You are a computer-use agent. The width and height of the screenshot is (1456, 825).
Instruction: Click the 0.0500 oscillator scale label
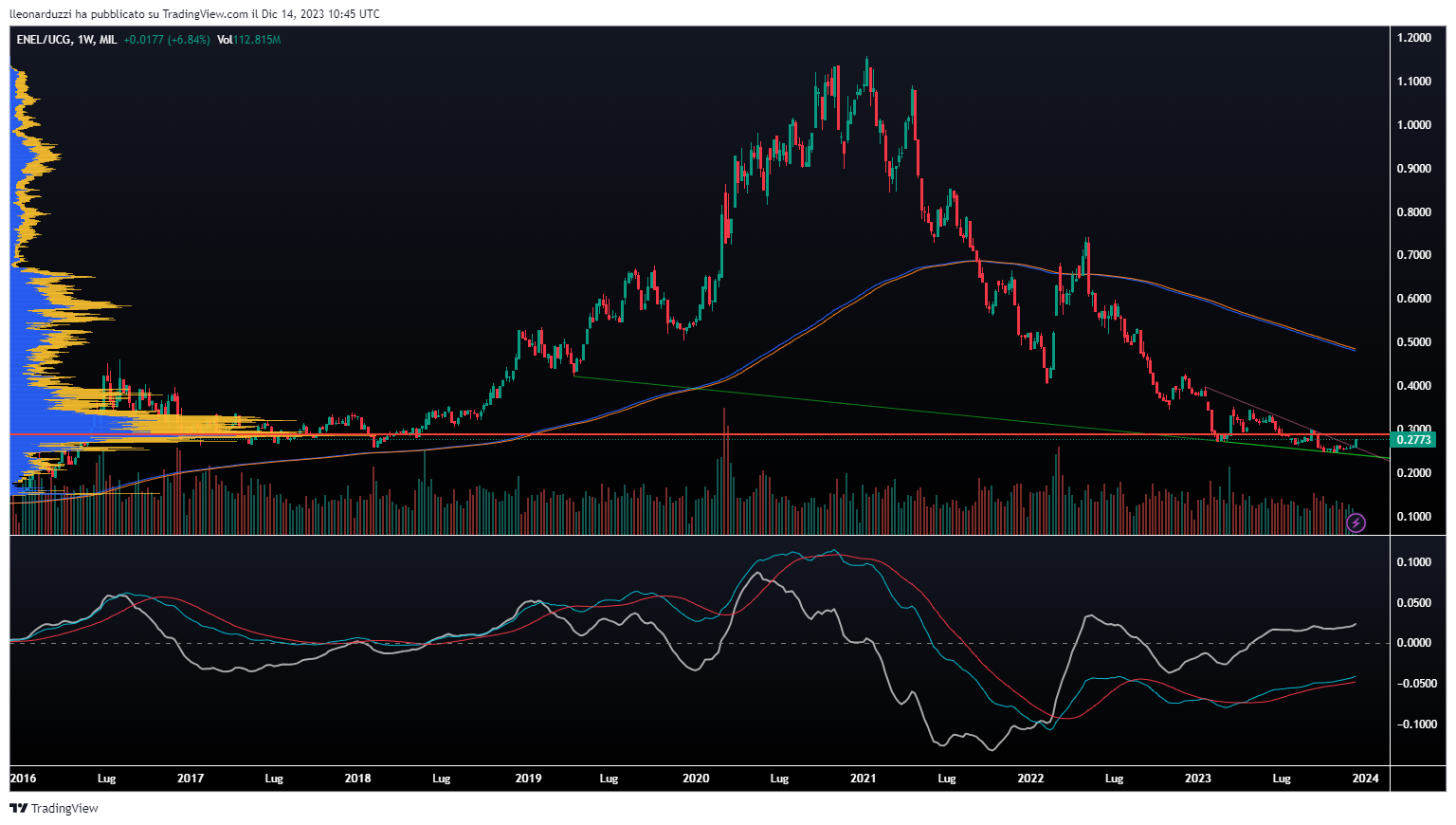tap(1414, 603)
